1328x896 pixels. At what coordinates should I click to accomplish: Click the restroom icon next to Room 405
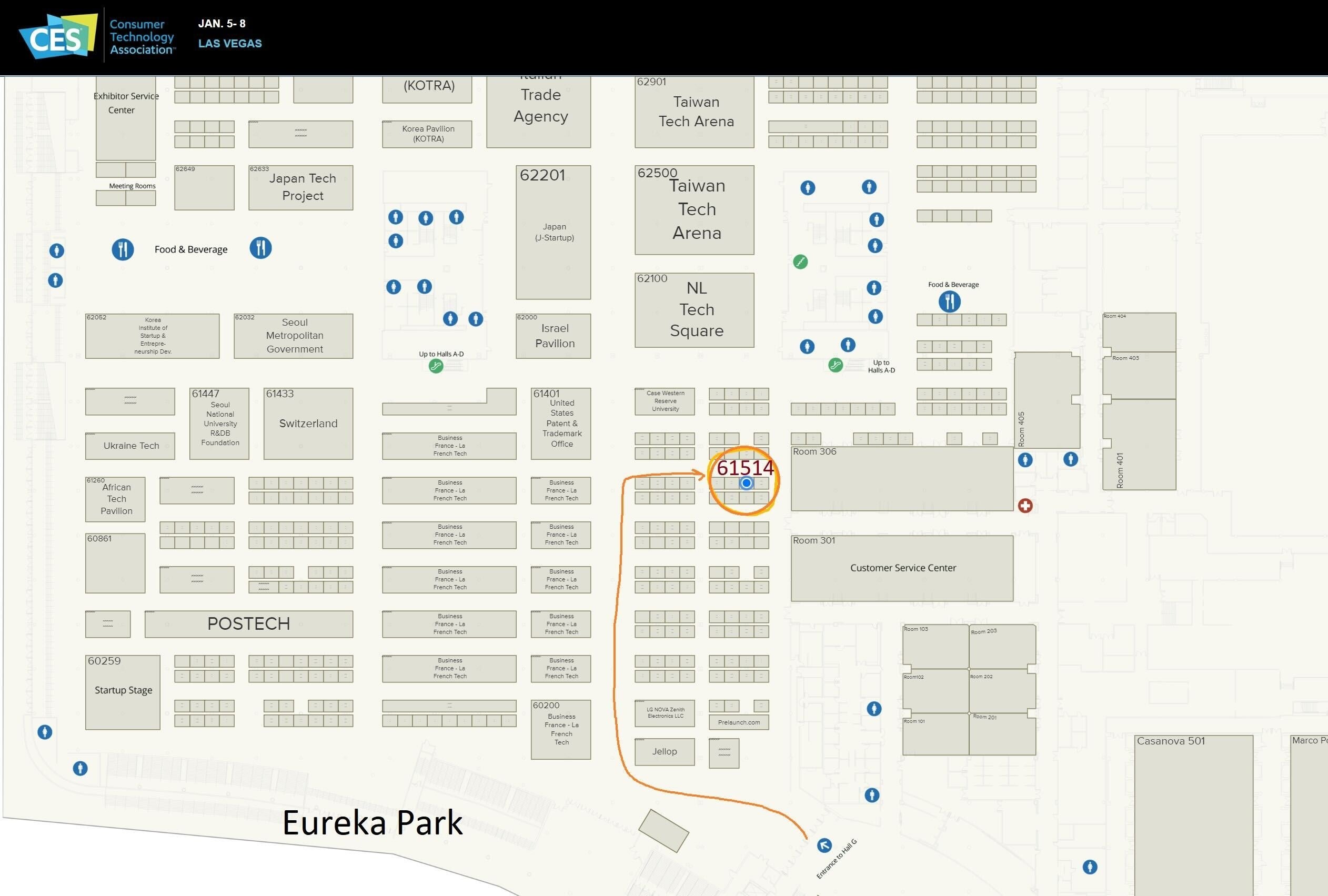[1025, 459]
